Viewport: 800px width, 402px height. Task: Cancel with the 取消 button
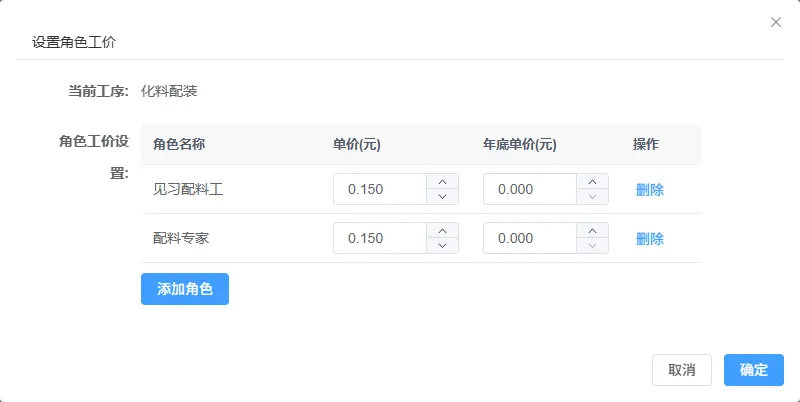[682, 370]
